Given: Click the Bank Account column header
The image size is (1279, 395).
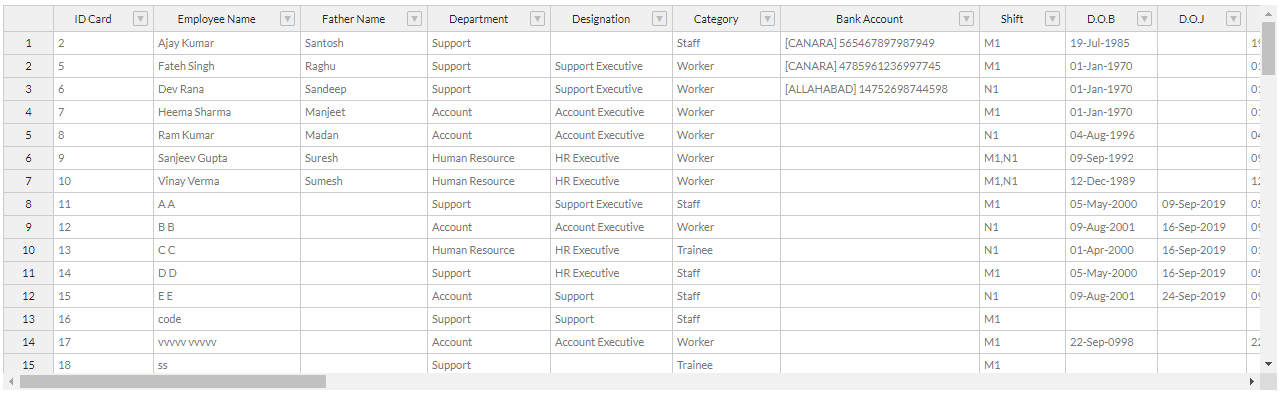Looking at the screenshot, I should (869, 19).
